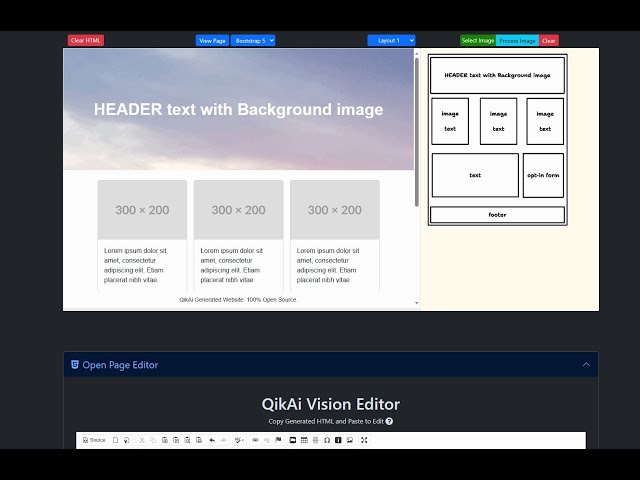Click the Lorem ipsum text in first card
Screen dimensions: 640x480
(x=135, y=265)
